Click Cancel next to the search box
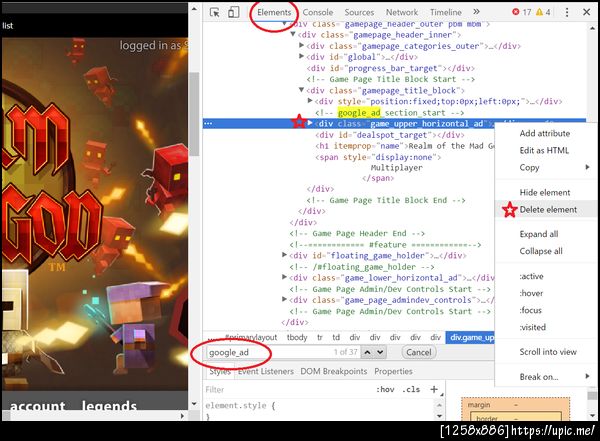Screen dimensions: 600x441 coord(419,352)
